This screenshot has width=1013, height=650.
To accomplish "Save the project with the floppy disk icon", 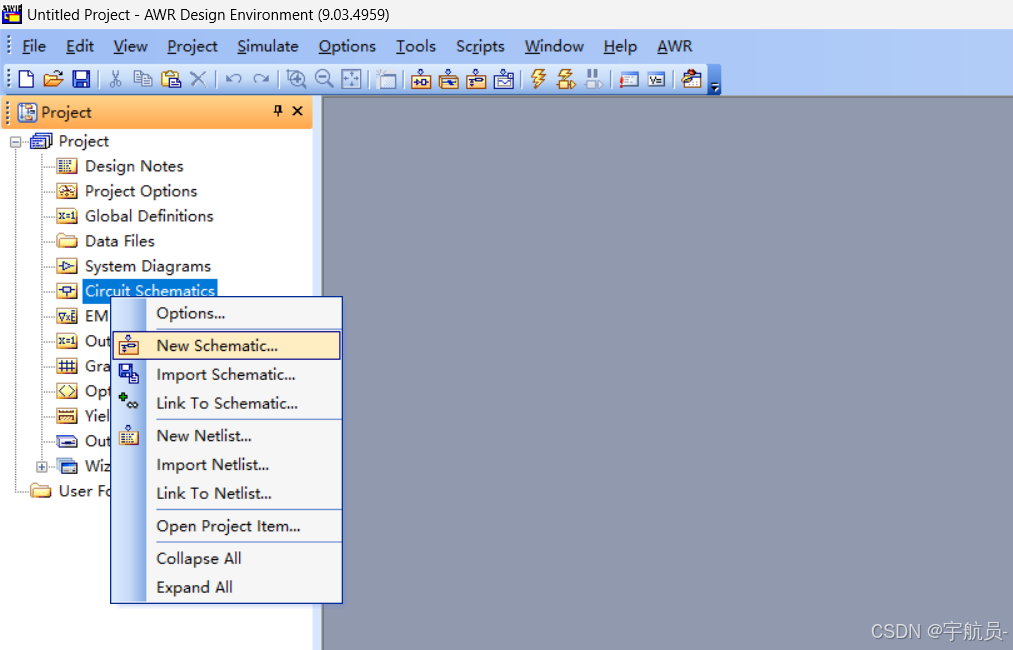I will pos(81,79).
